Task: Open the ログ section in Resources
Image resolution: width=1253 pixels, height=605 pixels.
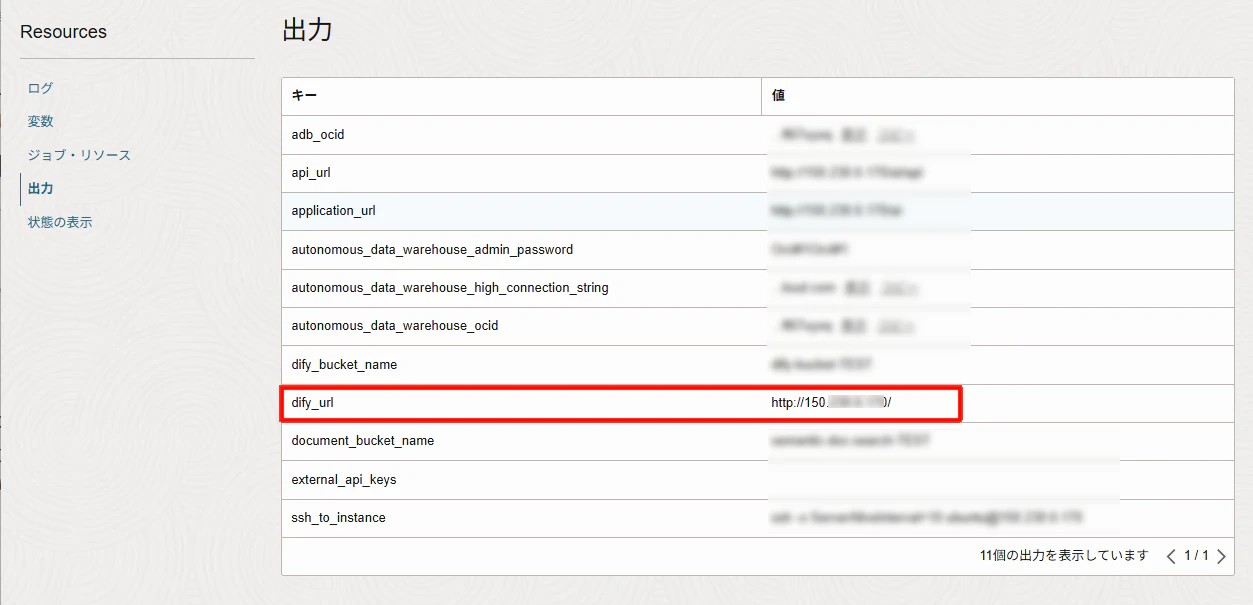Action: [x=40, y=88]
